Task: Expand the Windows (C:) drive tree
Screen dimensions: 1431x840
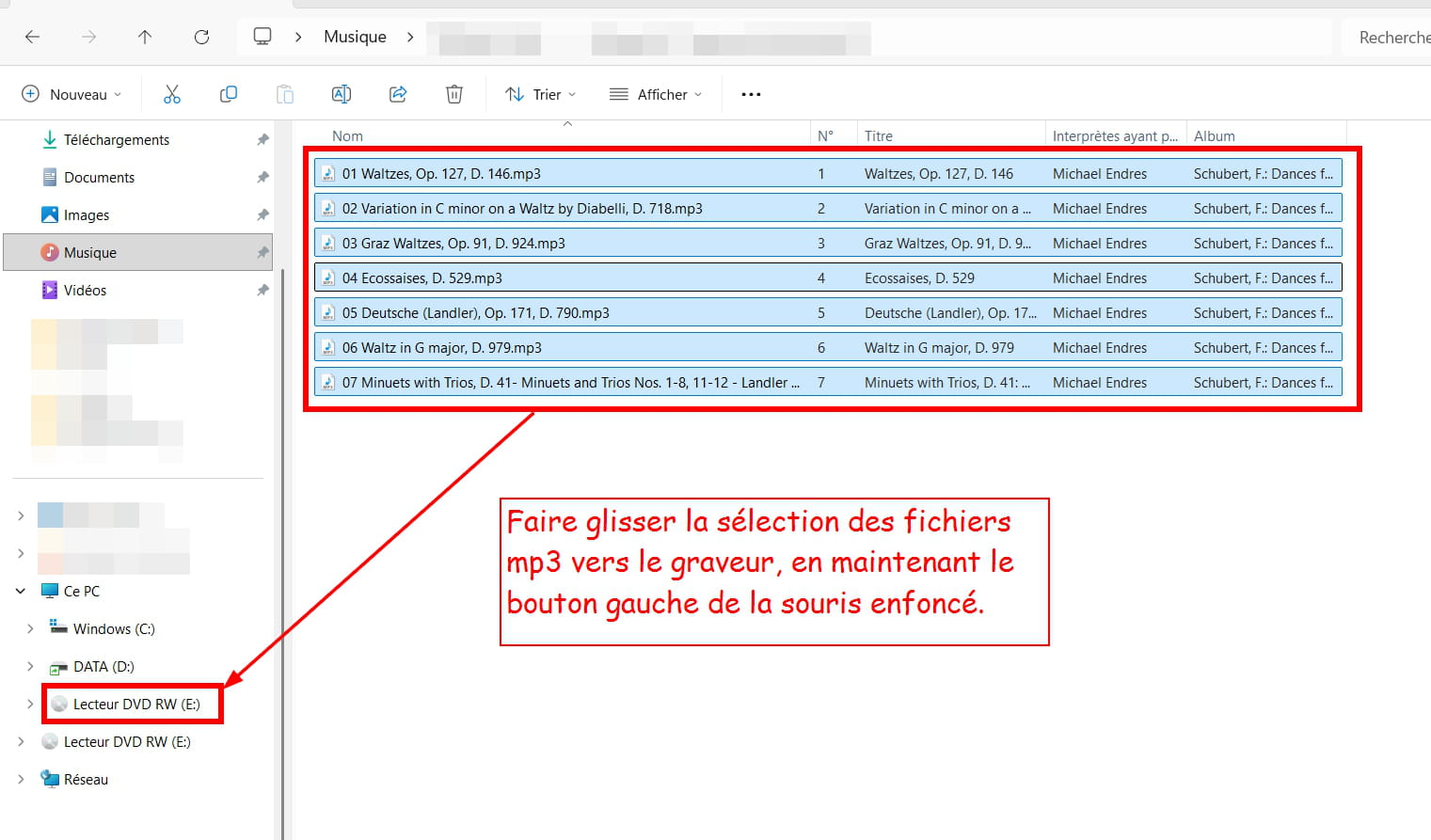Action: (x=30, y=628)
